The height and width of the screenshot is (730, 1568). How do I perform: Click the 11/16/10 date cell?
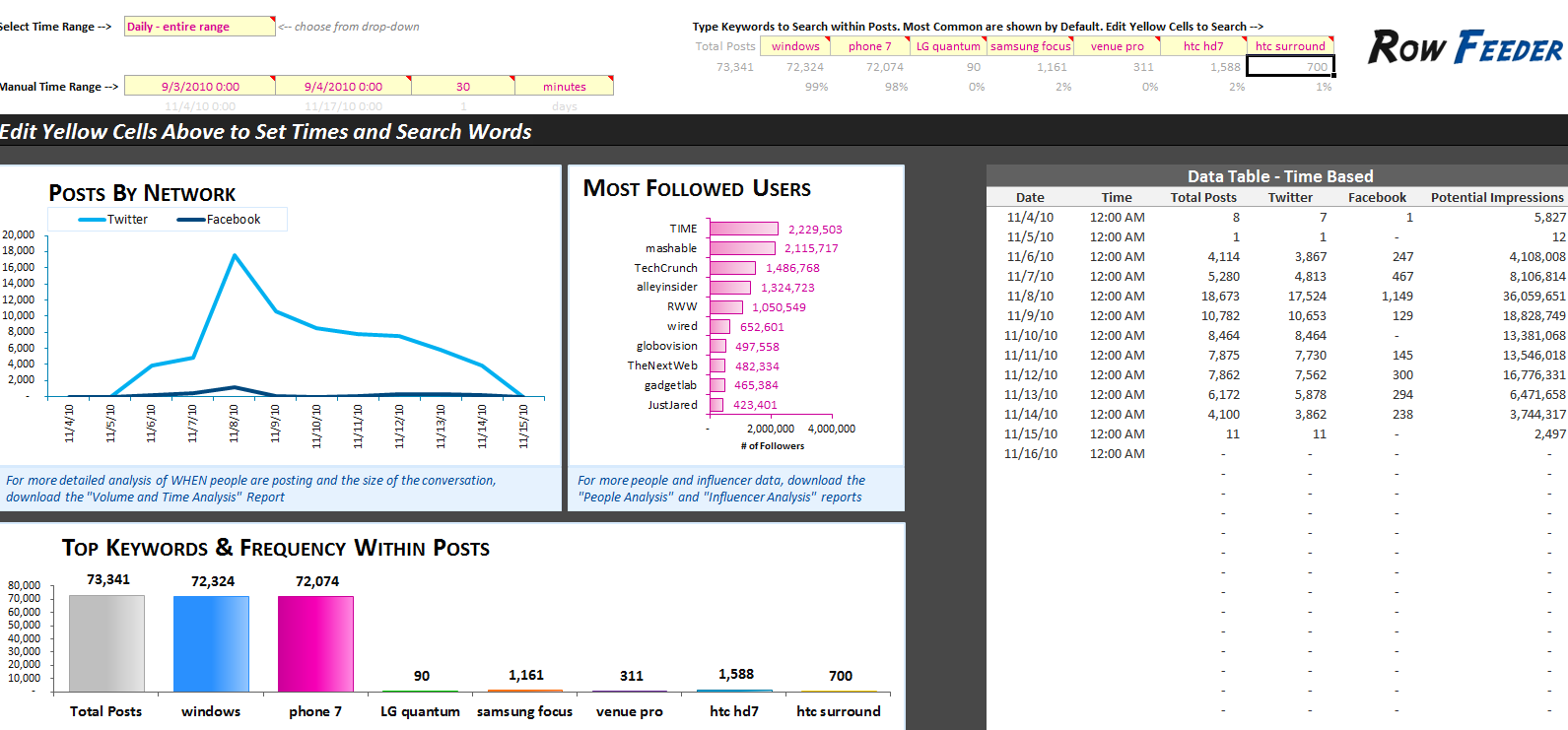click(1030, 453)
